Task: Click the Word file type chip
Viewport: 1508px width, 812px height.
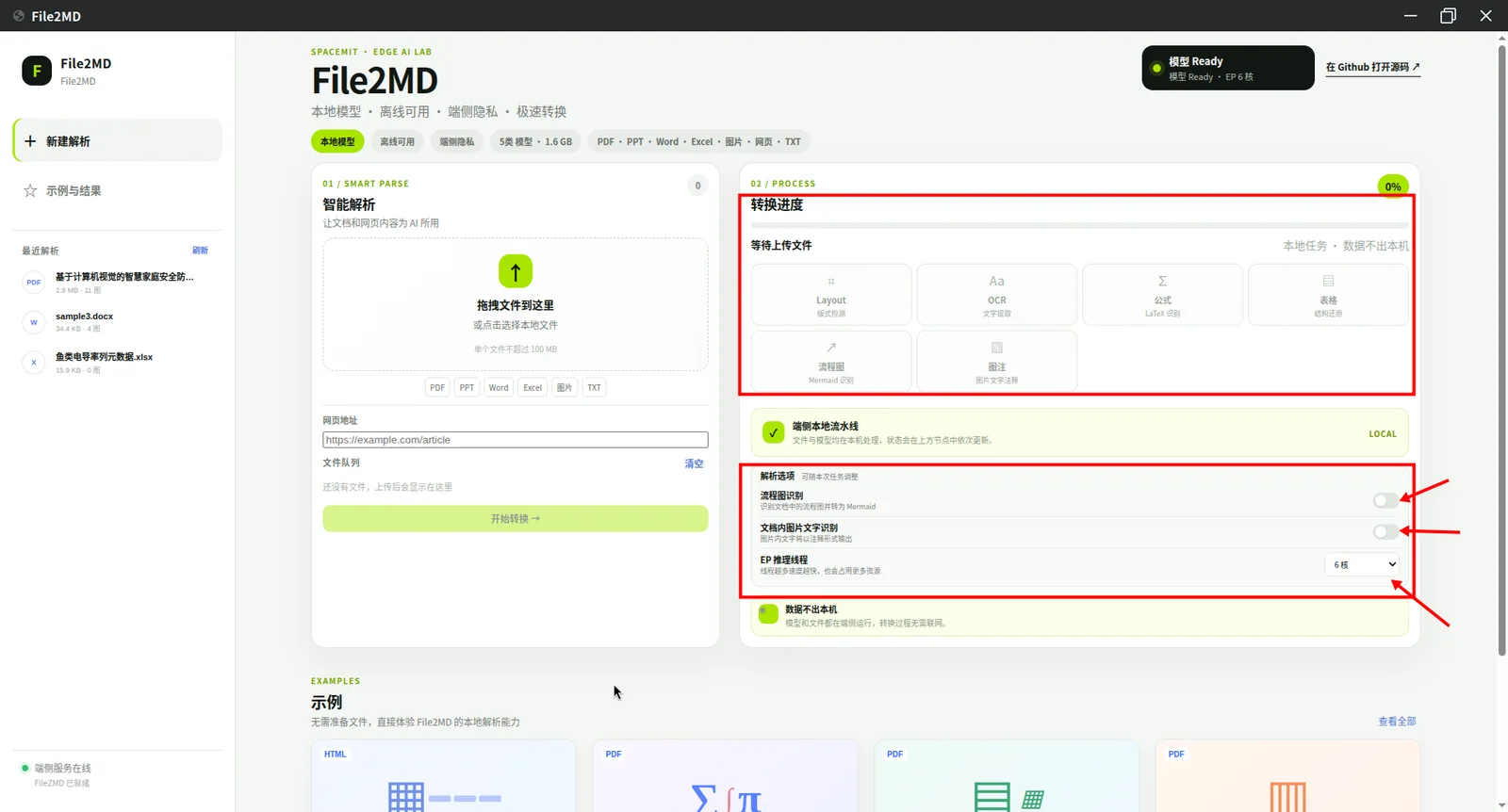Action: pyautogui.click(x=499, y=387)
